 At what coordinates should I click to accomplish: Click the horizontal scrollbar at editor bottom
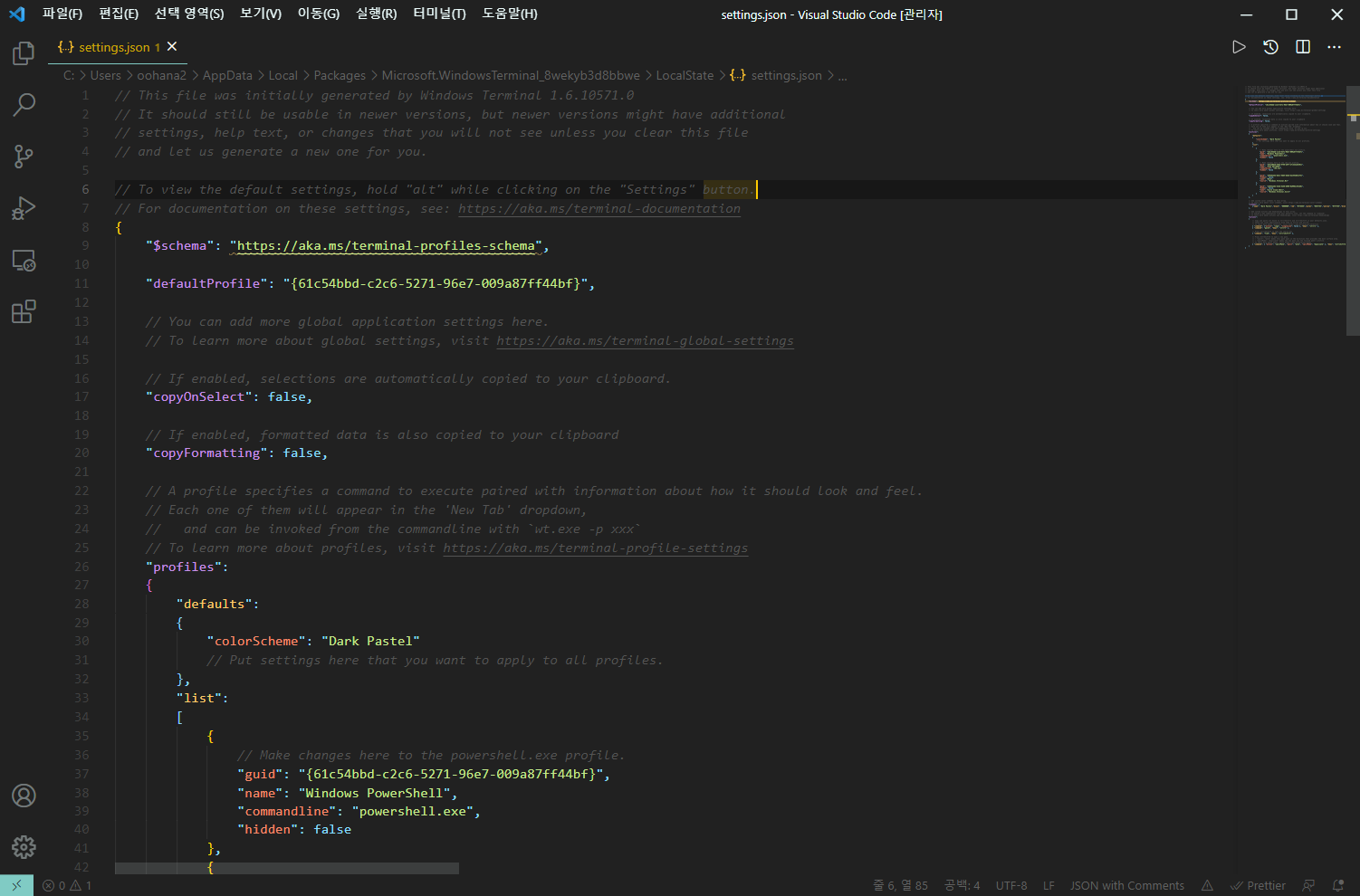tap(287, 868)
